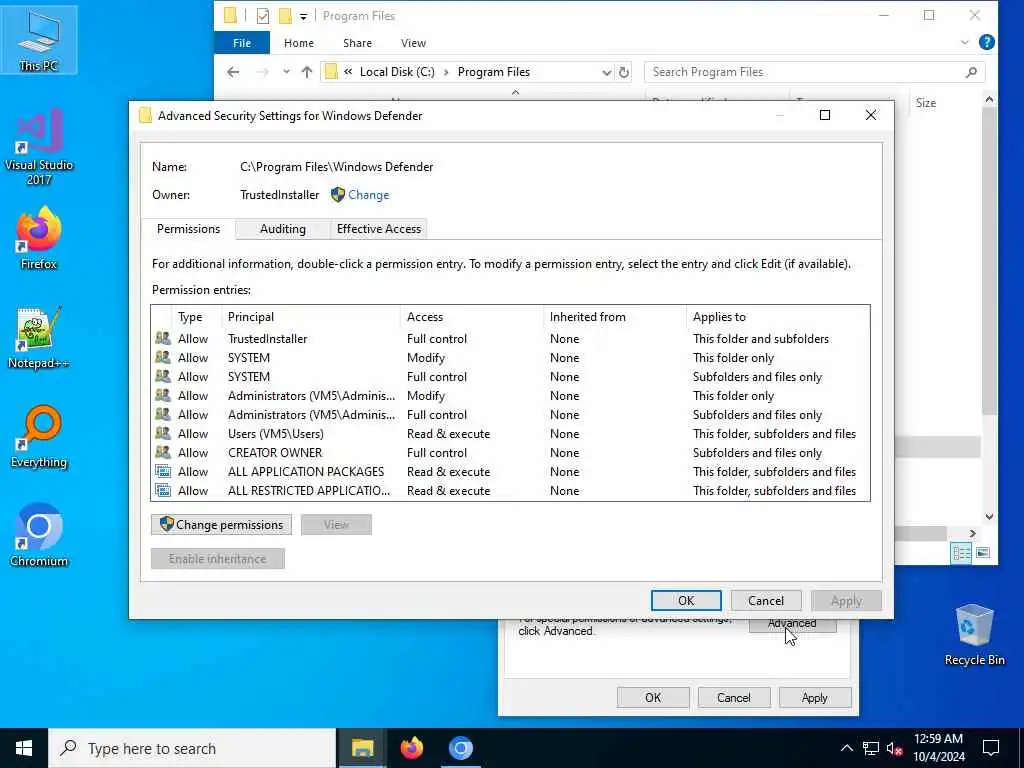Click Cancel in Properties dialog
This screenshot has width=1024, height=768.
[733, 697]
